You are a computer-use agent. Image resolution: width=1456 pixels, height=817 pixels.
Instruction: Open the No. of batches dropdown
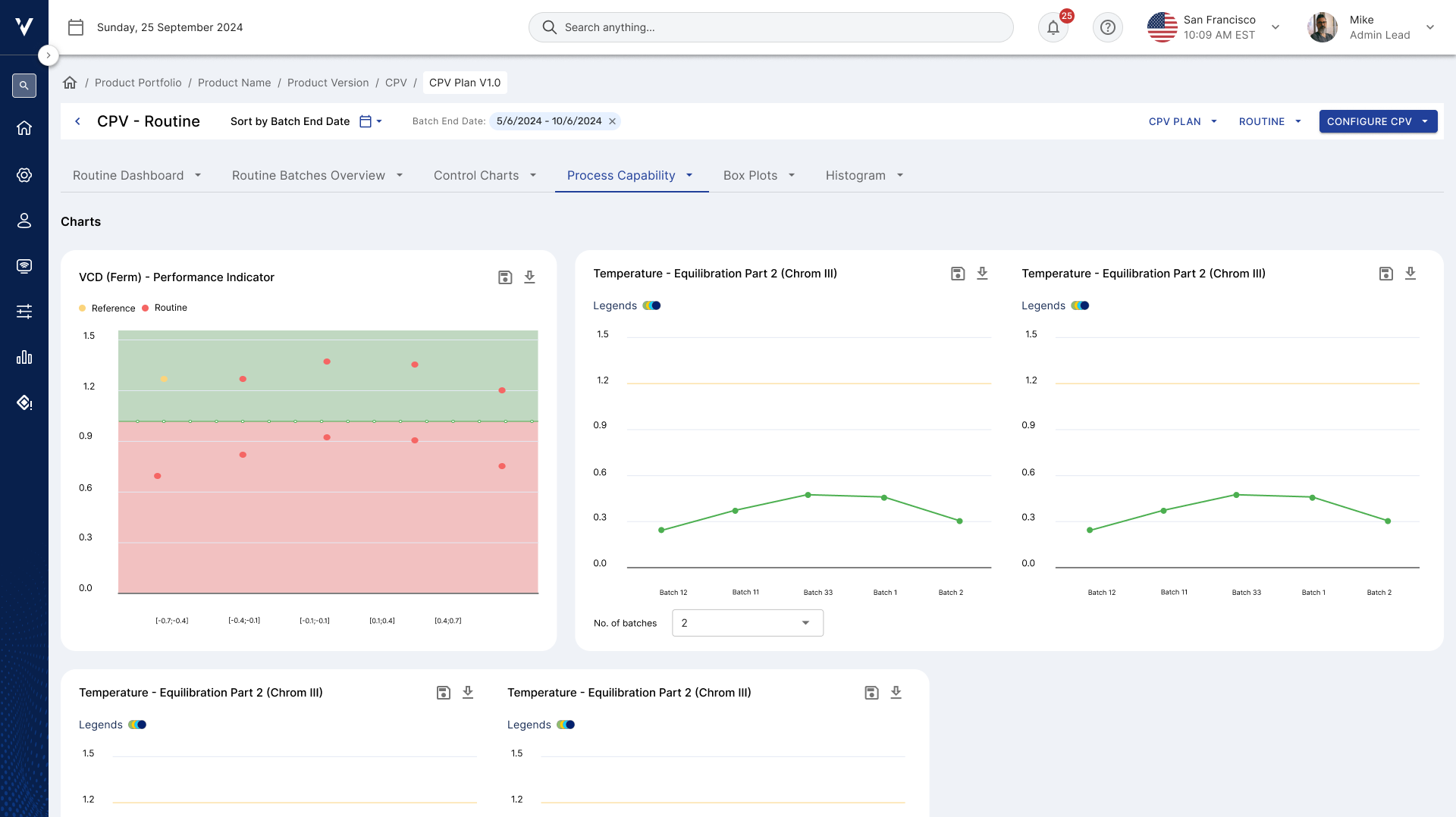pos(748,623)
